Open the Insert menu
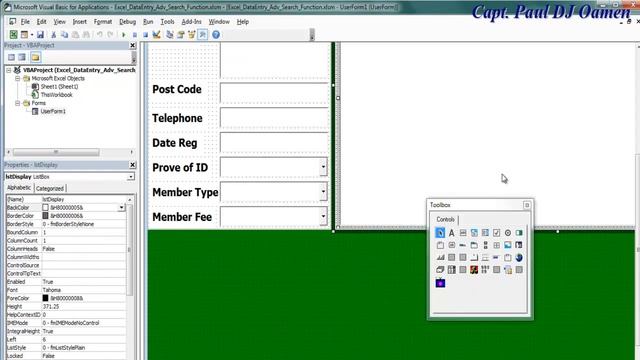The width and height of the screenshot is (640, 360). pyautogui.click(x=80, y=22)
